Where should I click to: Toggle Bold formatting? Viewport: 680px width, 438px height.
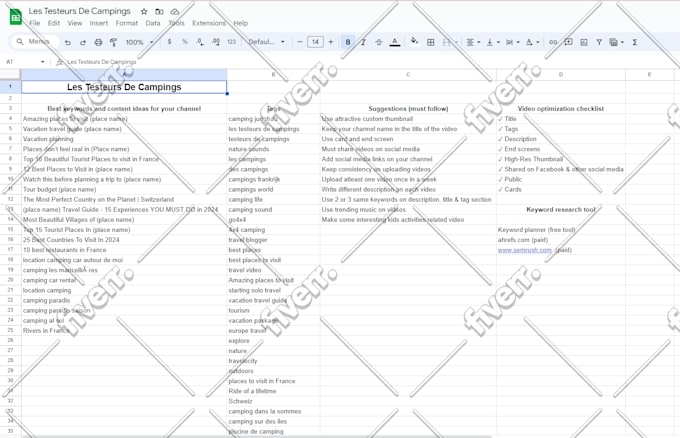(x=348, y=42)
